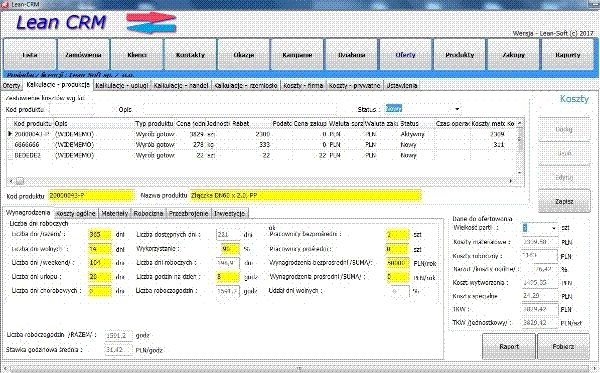Image resolution: width=600 pixels, height=373 pixels.
Task: Switch to the Robocizna sub-tab
Action: 148,213
